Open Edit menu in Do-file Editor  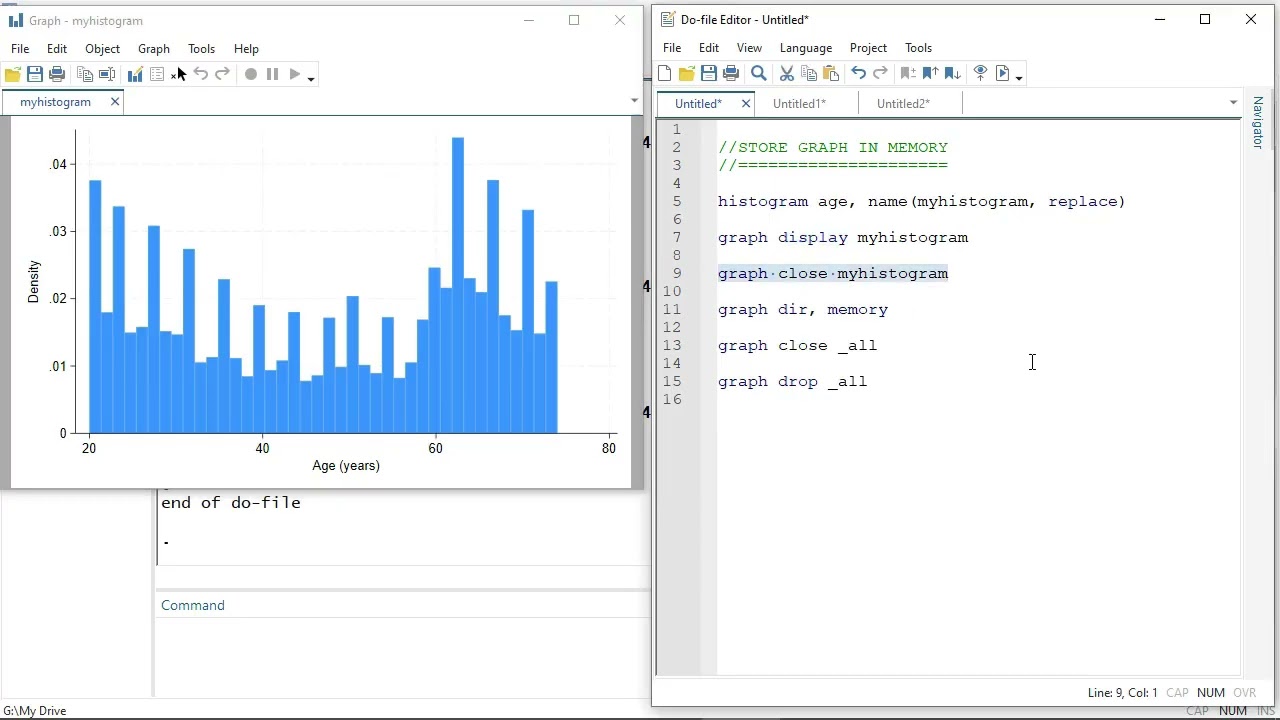click(709, 47)
